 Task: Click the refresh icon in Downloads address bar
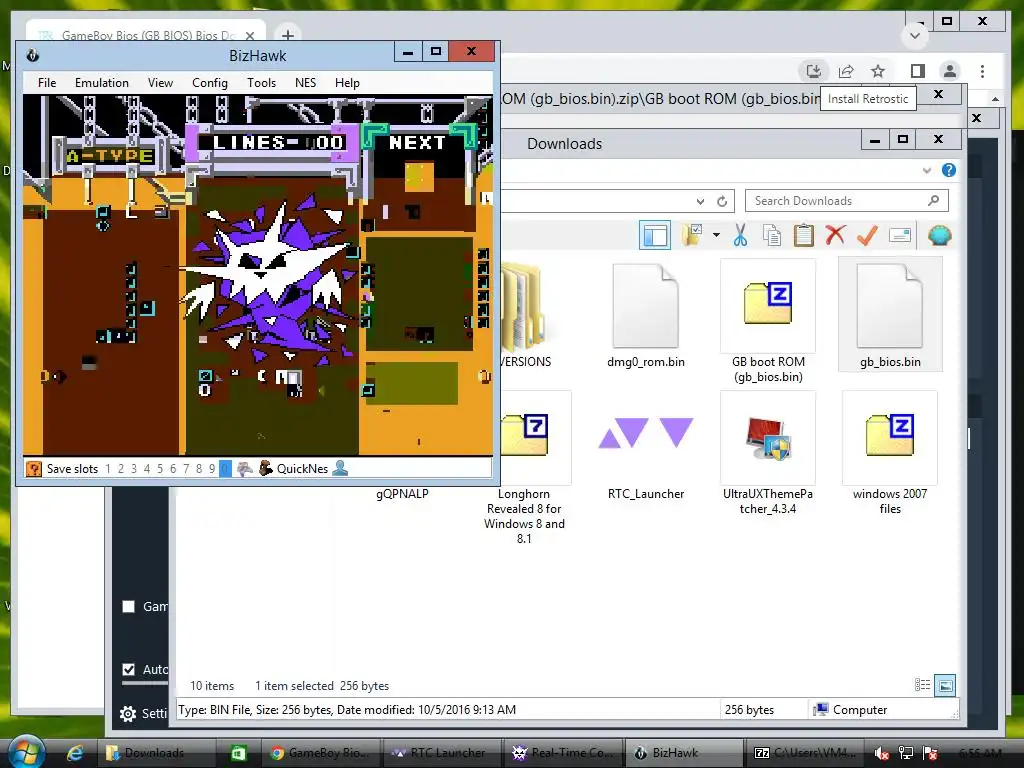point(722,201)
